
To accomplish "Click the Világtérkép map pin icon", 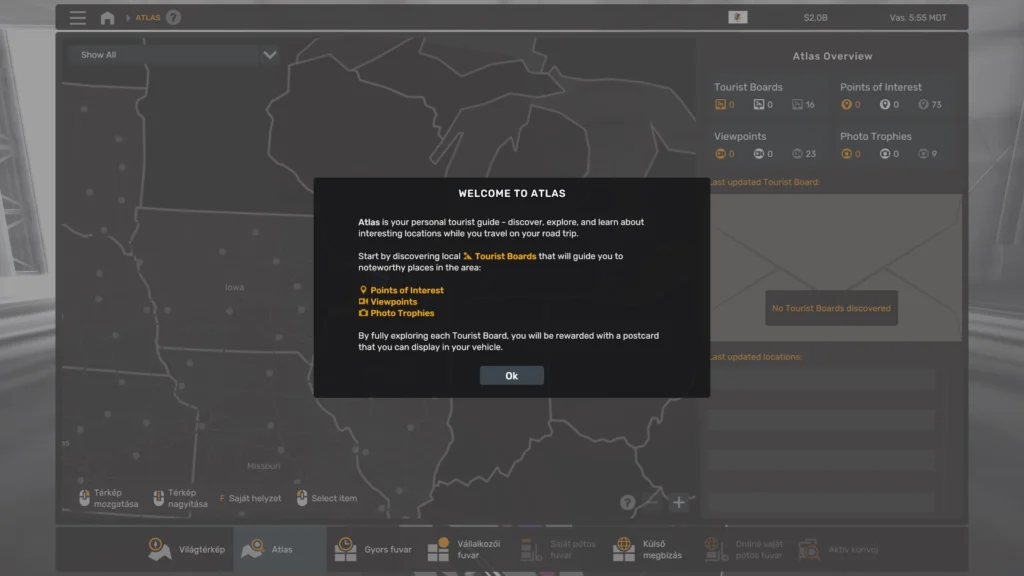I will (x=159, y=549).
